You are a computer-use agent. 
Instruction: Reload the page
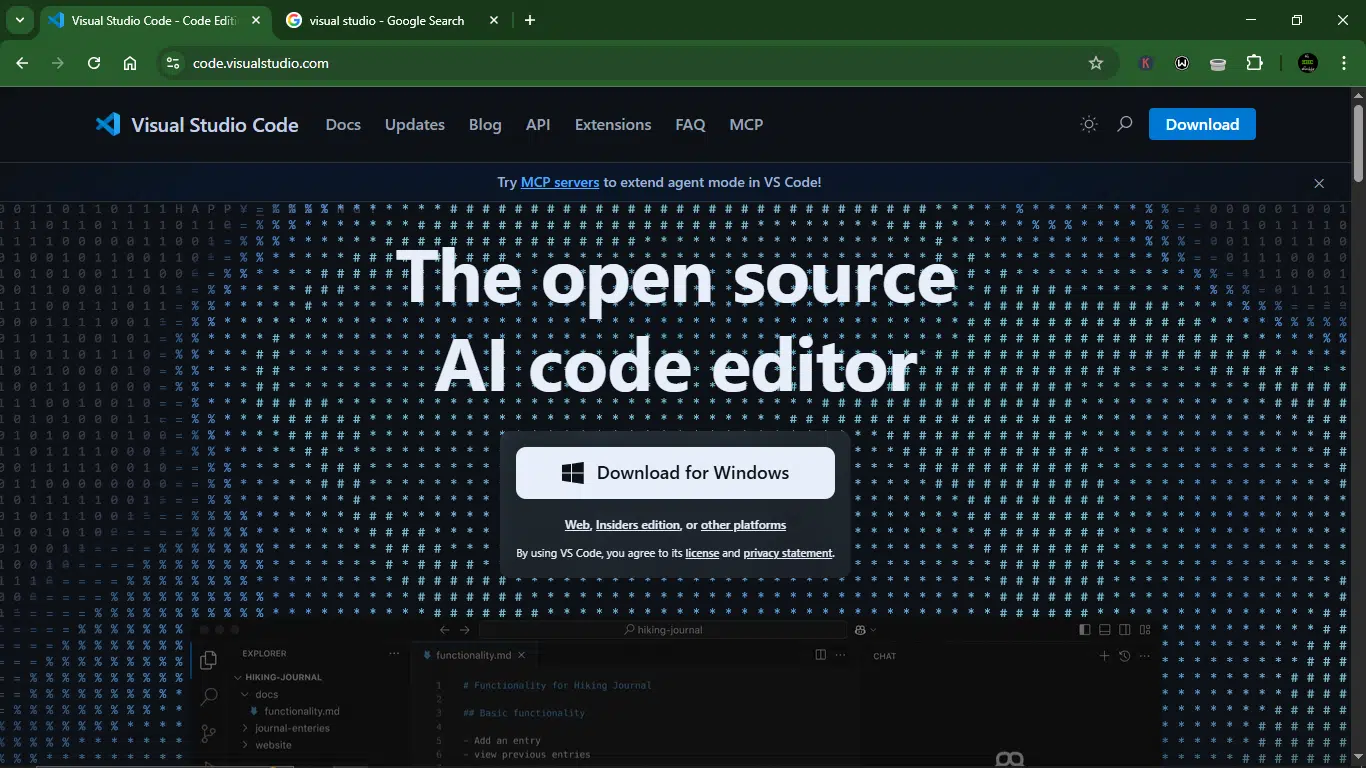[x=94, y=63]
